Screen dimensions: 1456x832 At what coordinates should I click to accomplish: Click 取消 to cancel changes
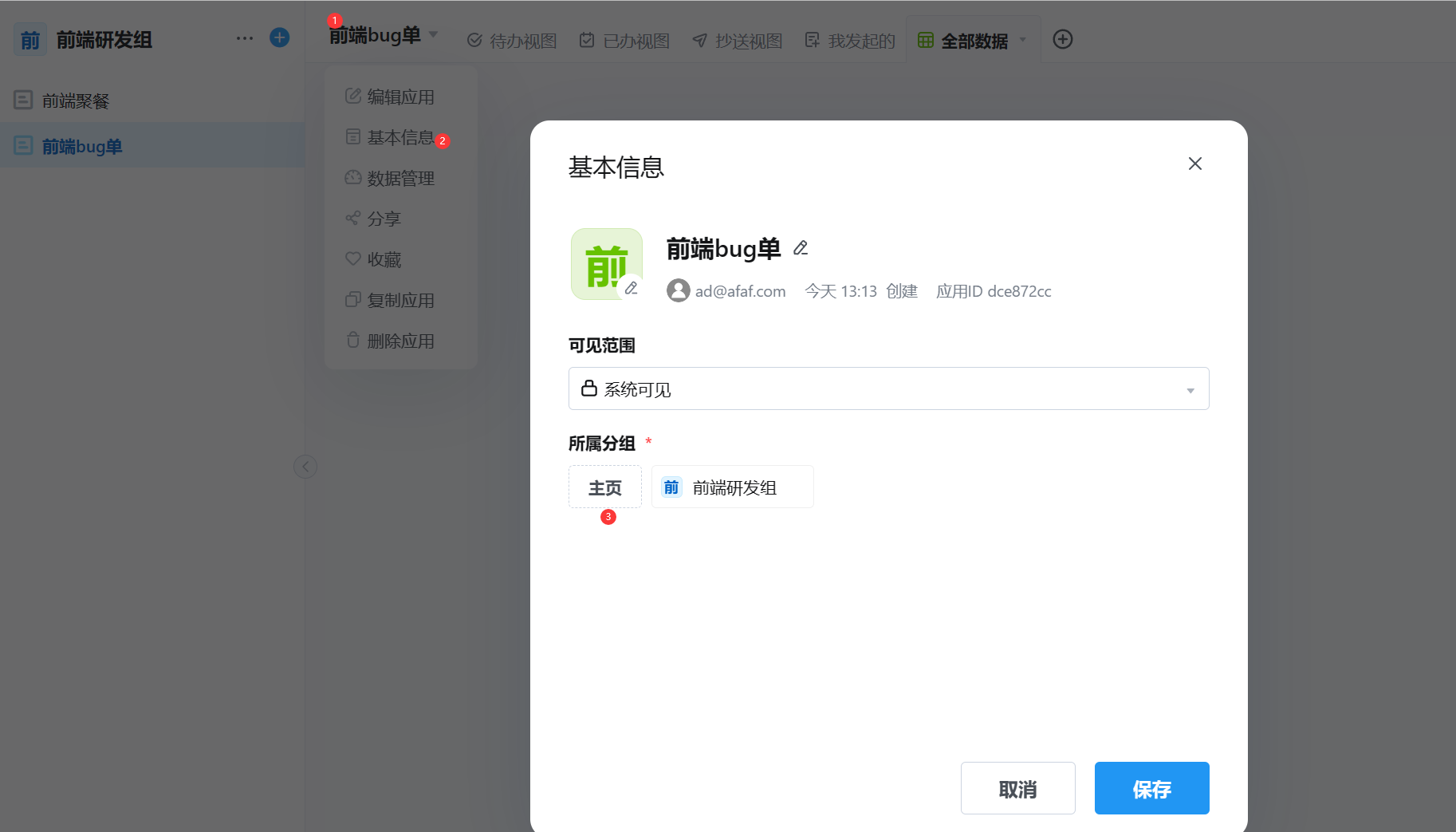tap(1017, 788)
